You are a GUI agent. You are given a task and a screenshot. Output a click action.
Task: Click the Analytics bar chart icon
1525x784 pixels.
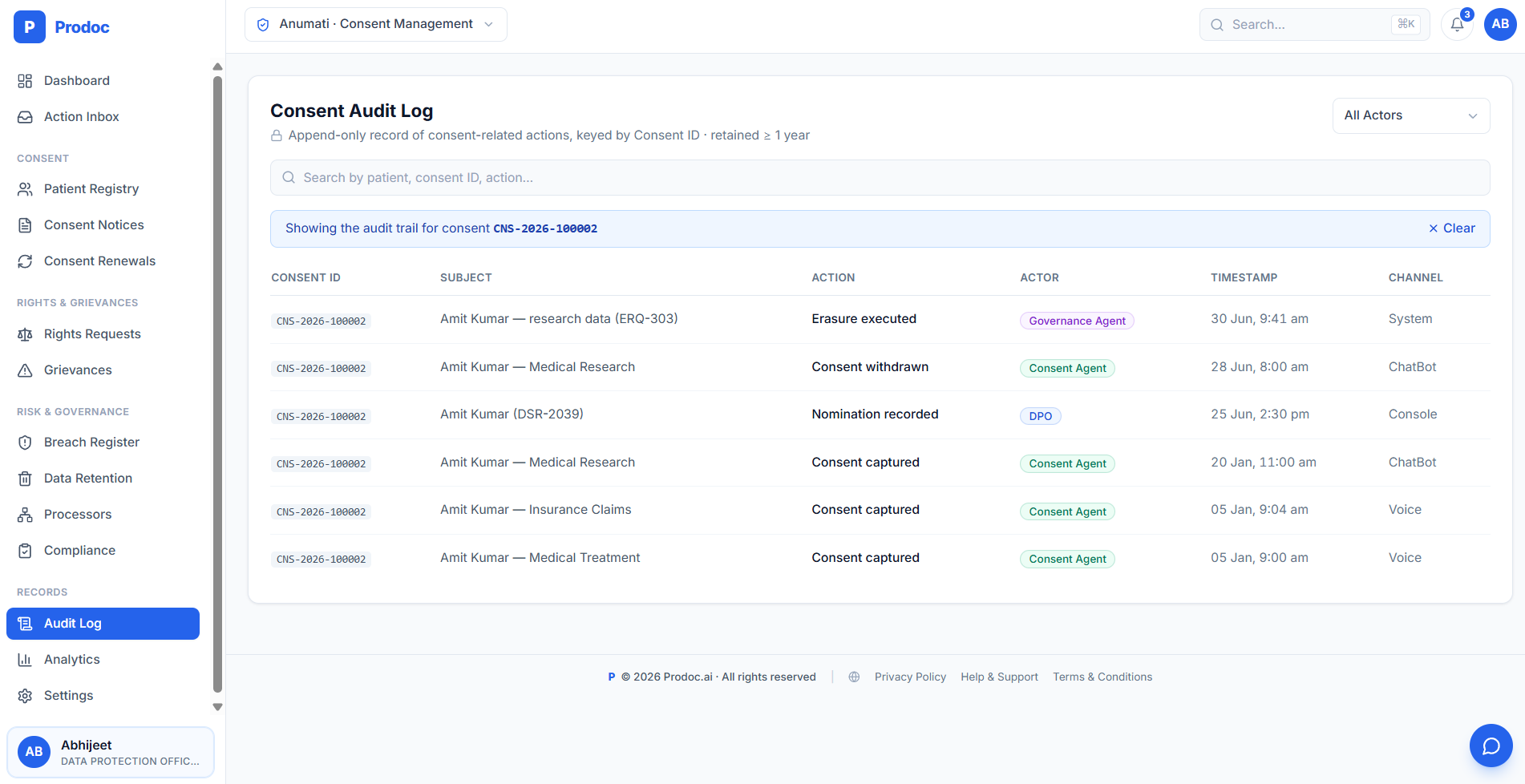[25, 660]
